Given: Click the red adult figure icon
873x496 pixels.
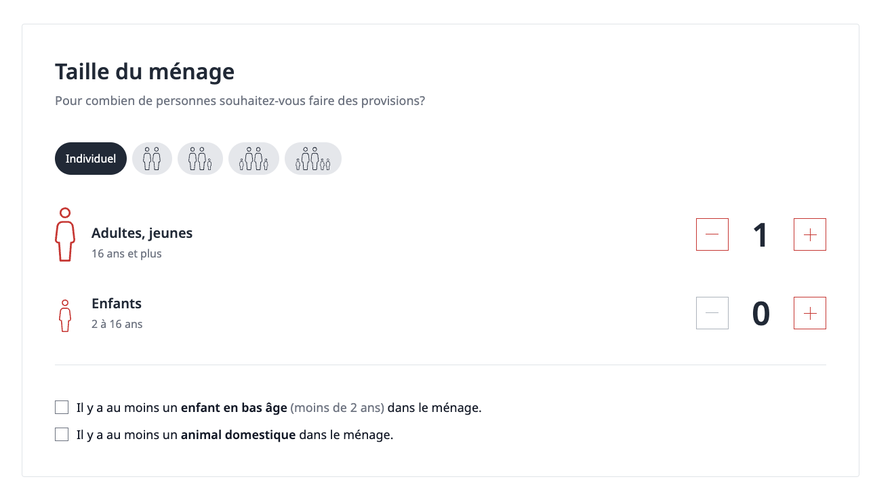Looking at the screenshot, I should 65,235.
